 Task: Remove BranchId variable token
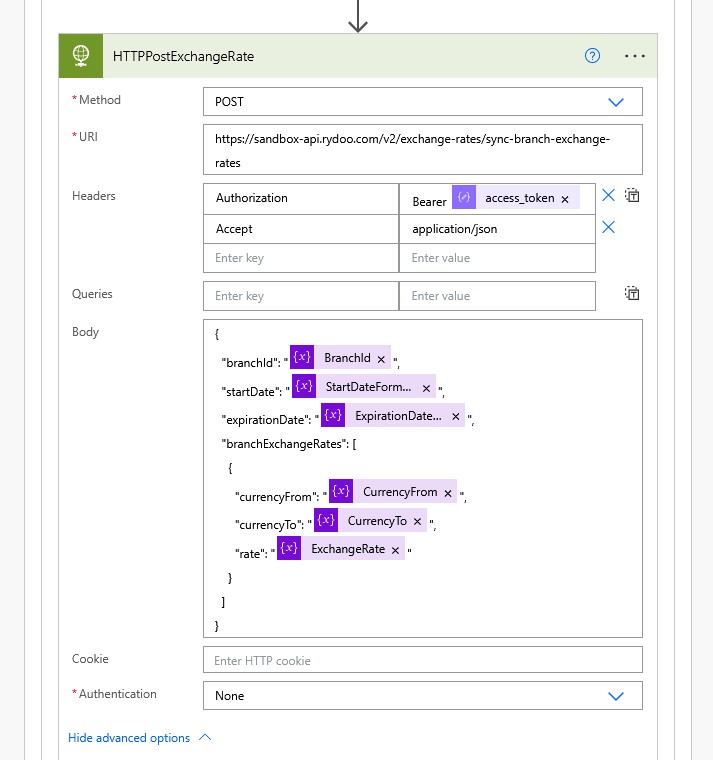[x=381, y=359]
